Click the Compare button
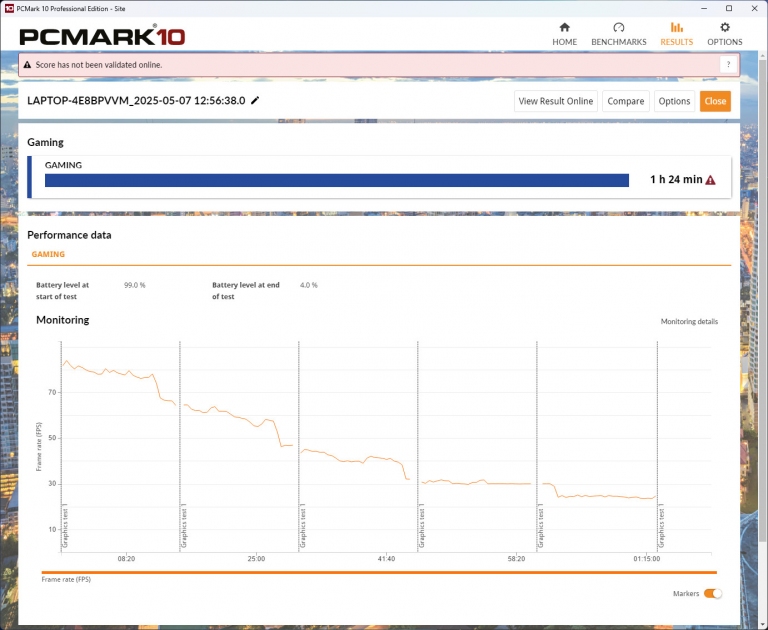768x630 pixels. (x=625, y=101)
